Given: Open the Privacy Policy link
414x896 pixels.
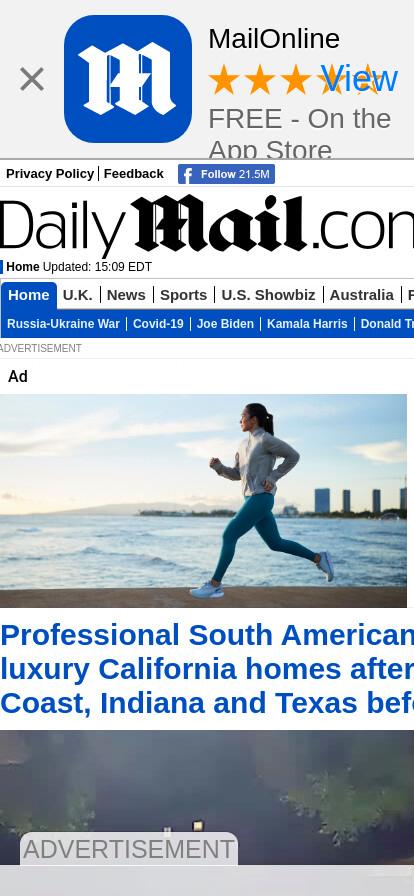Looking at the screenshot, I should point(50,174).
